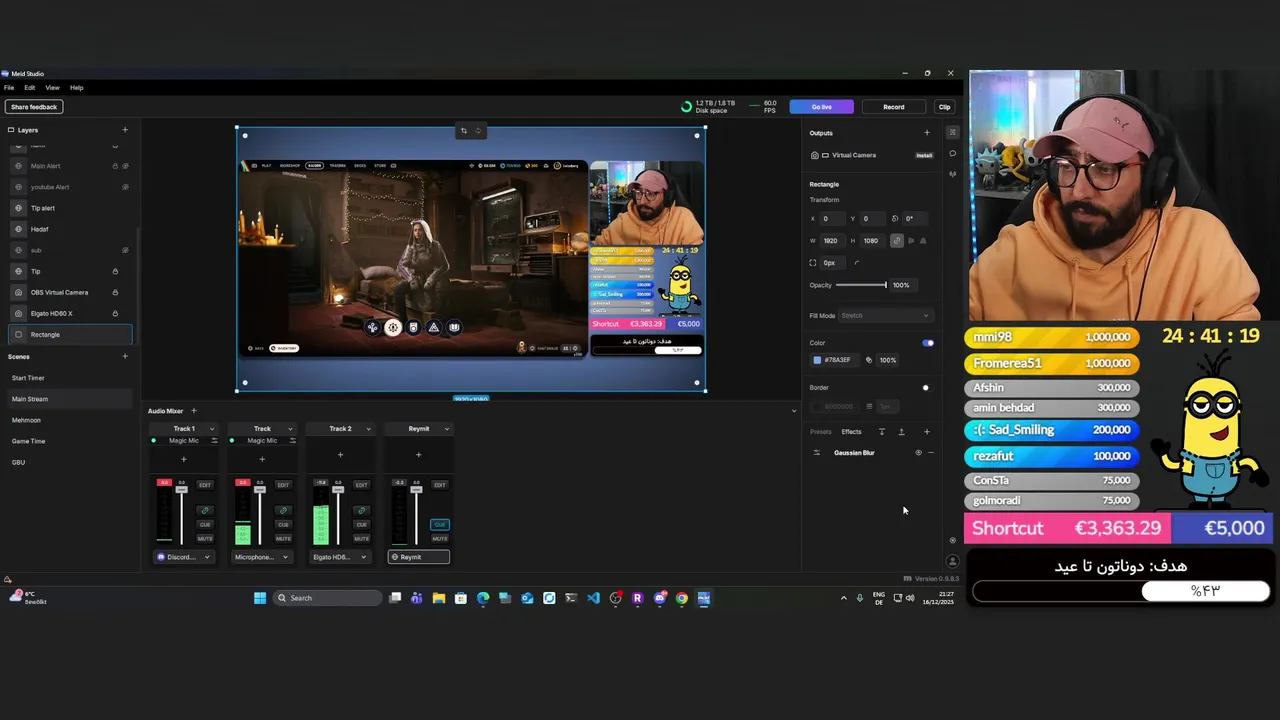Click the link icon on Track 1 strip
This screenshot has width=1280, height=720.
pyautogui.click(x=205, y=510)
